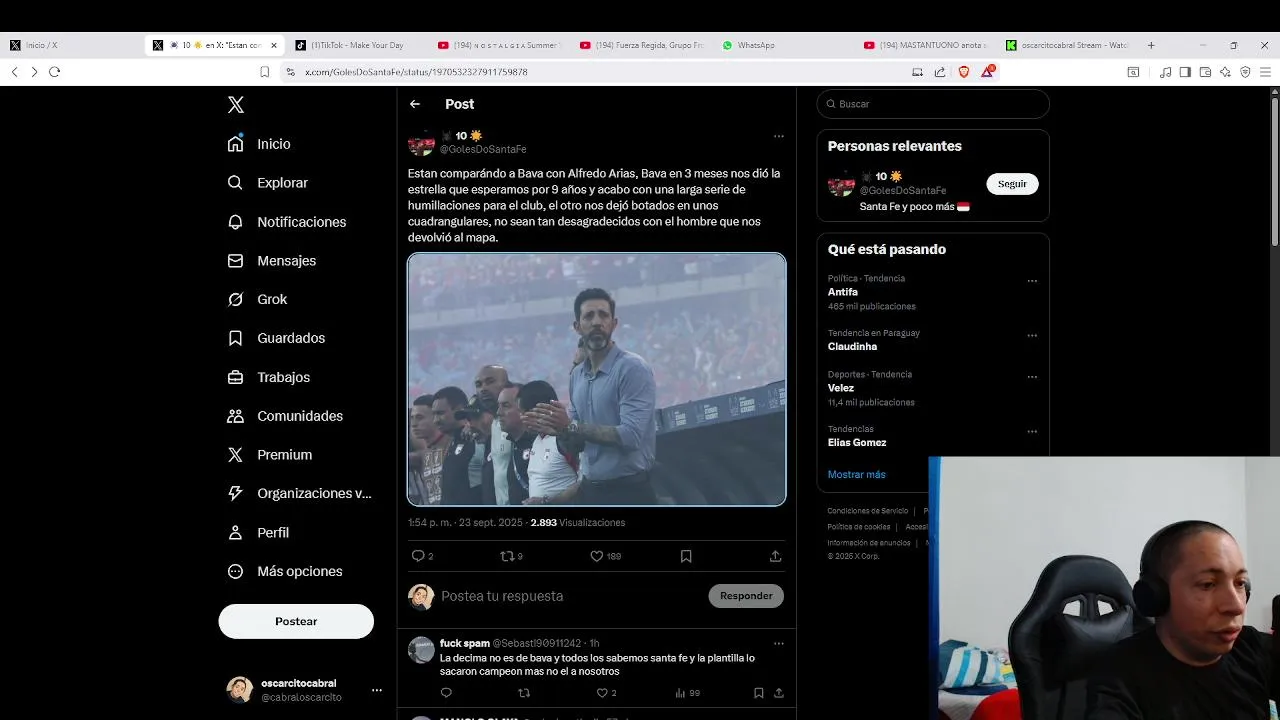Click the Organizaciones lightning icon

pyautogui.click(x=235, y=493)
